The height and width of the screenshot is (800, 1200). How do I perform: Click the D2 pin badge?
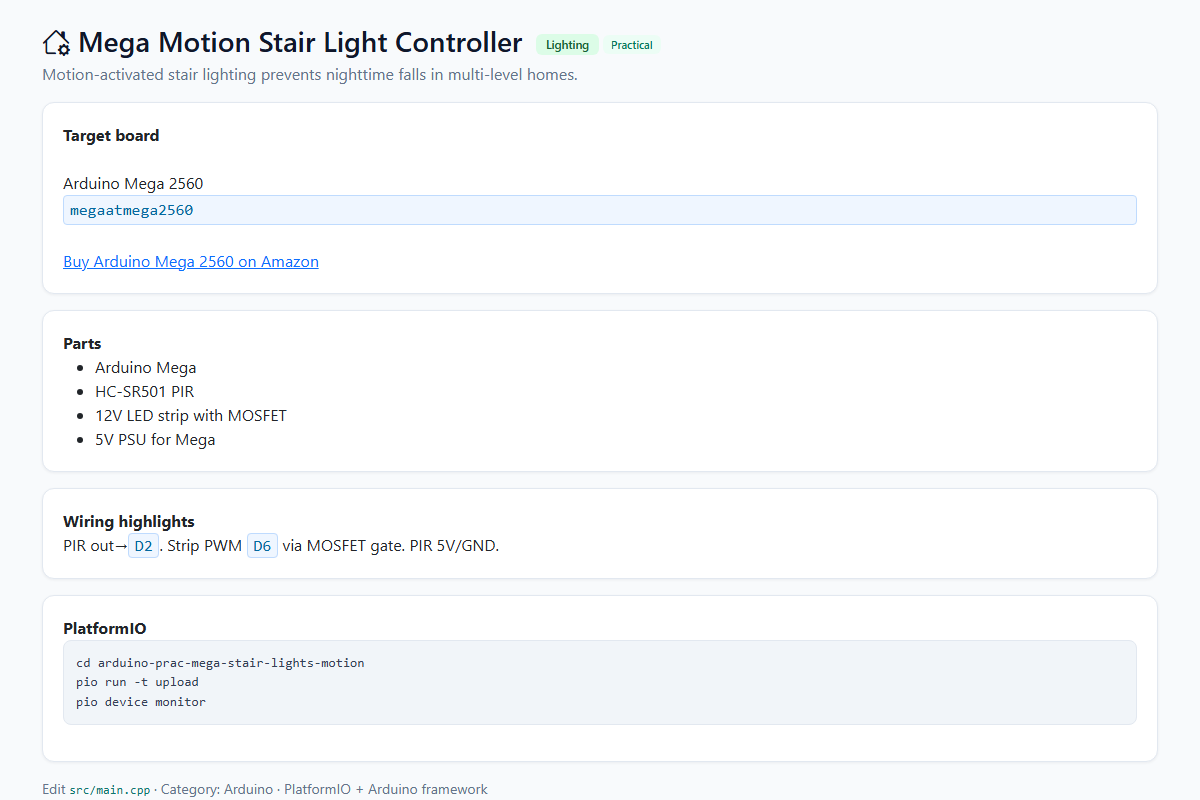(x=143, y=546)
